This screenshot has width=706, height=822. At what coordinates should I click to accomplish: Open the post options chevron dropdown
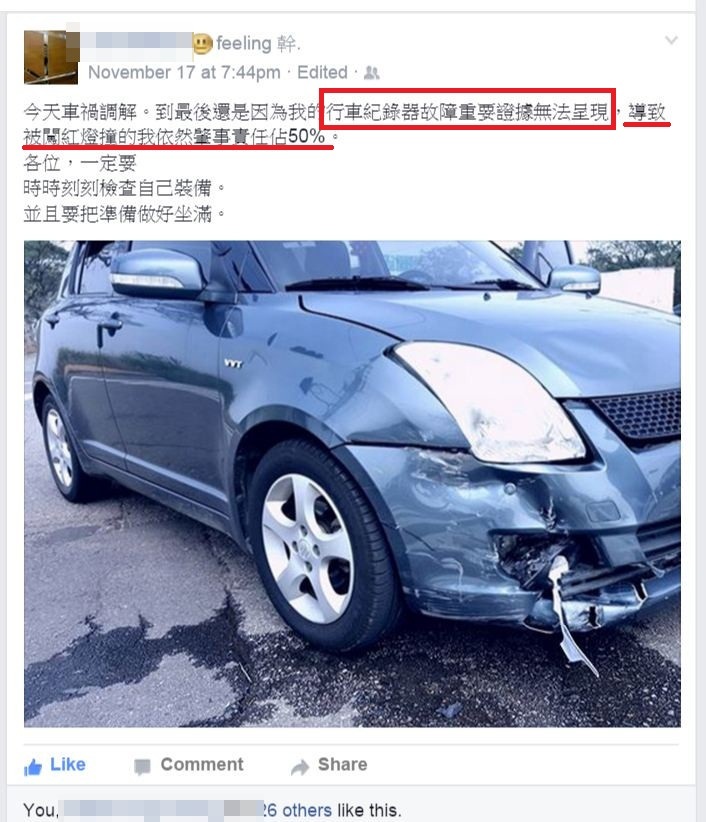tap(671, 40)
